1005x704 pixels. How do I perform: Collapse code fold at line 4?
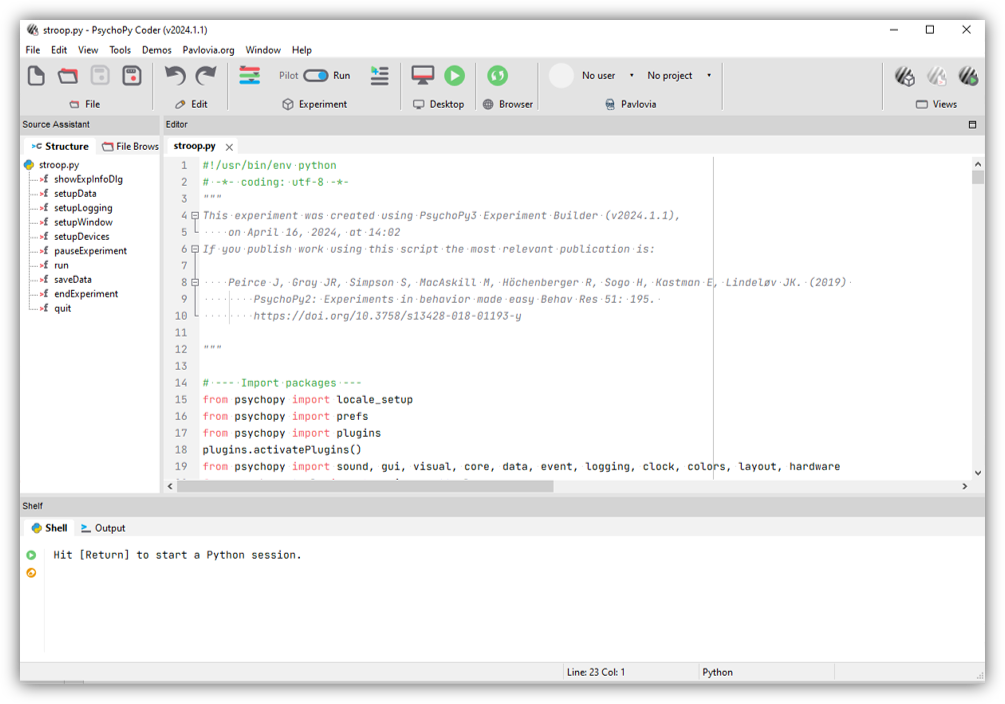195,215
